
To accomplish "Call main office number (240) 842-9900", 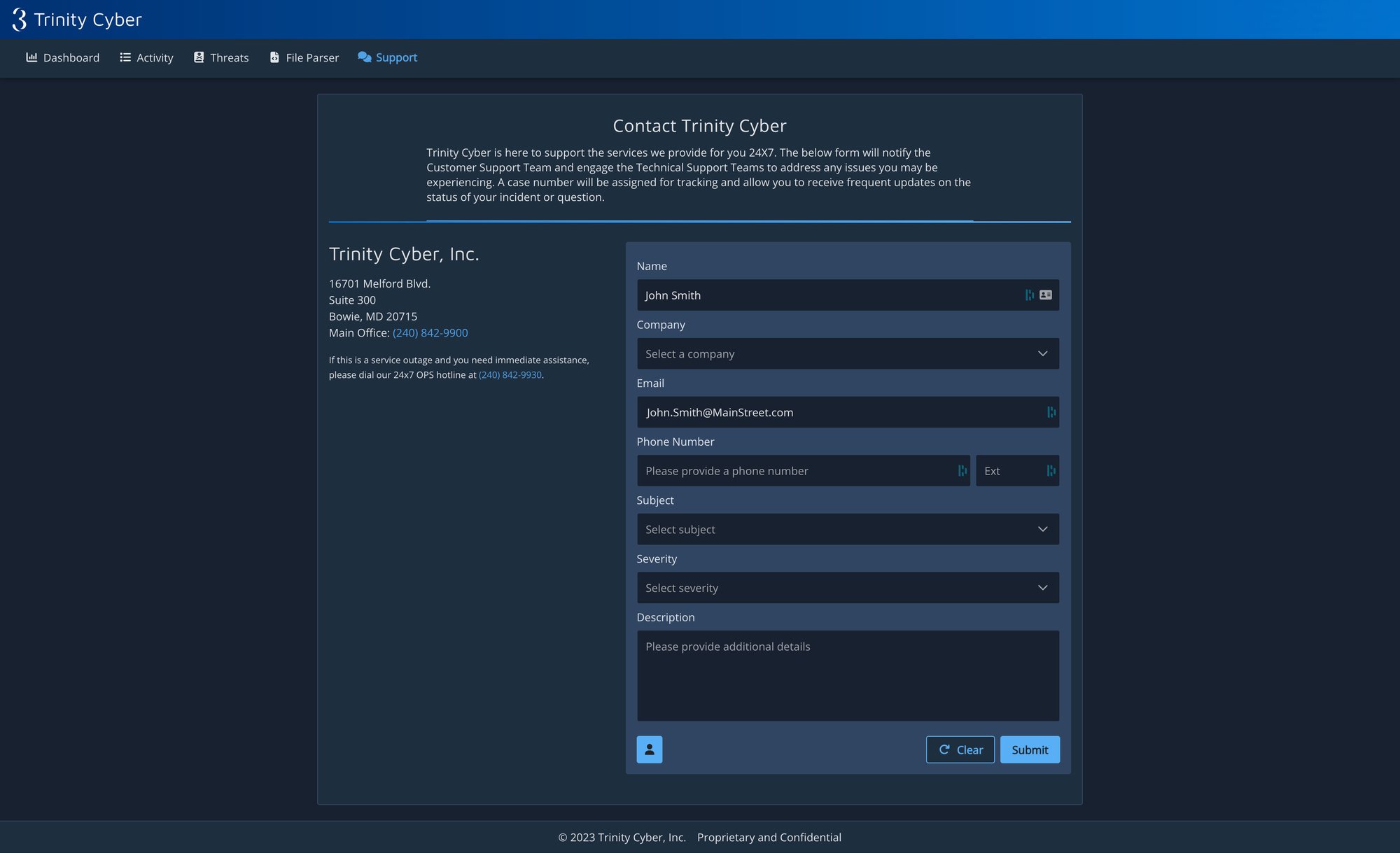I will [x=430, y=333].
